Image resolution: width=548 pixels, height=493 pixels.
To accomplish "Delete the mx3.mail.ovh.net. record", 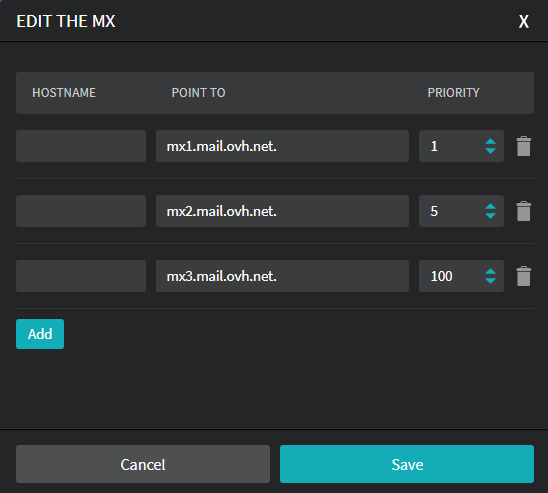I will coord(524,276).
